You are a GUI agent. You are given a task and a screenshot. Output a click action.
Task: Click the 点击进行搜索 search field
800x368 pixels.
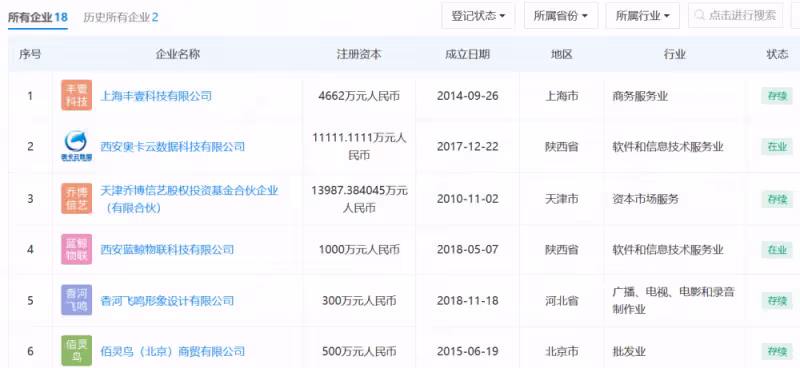click(x=735, y=15)
